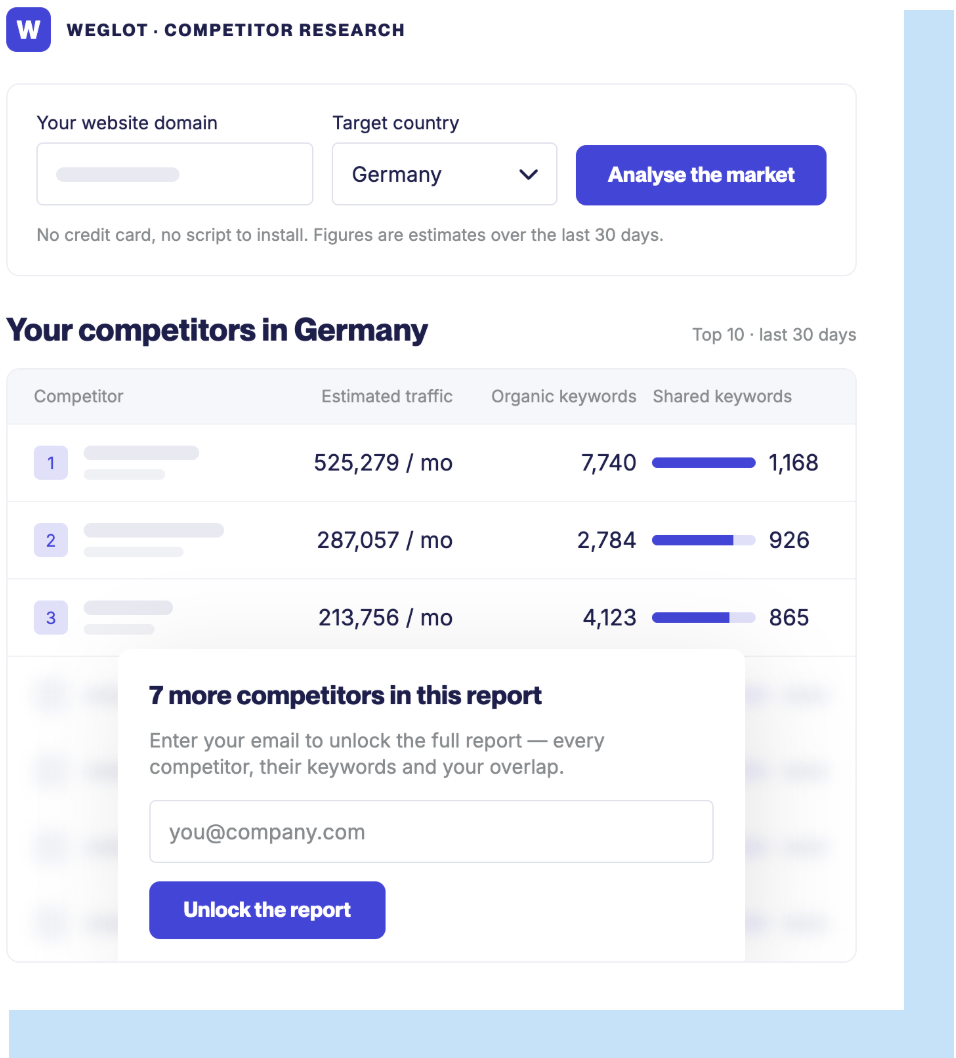Click the Your website domain label
The image size is (956, 1058).
click(x=127, y=123)
